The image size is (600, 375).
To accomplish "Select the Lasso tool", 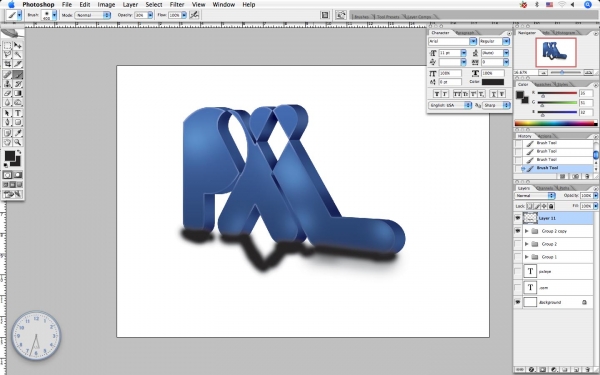I will tap(7, 55).
